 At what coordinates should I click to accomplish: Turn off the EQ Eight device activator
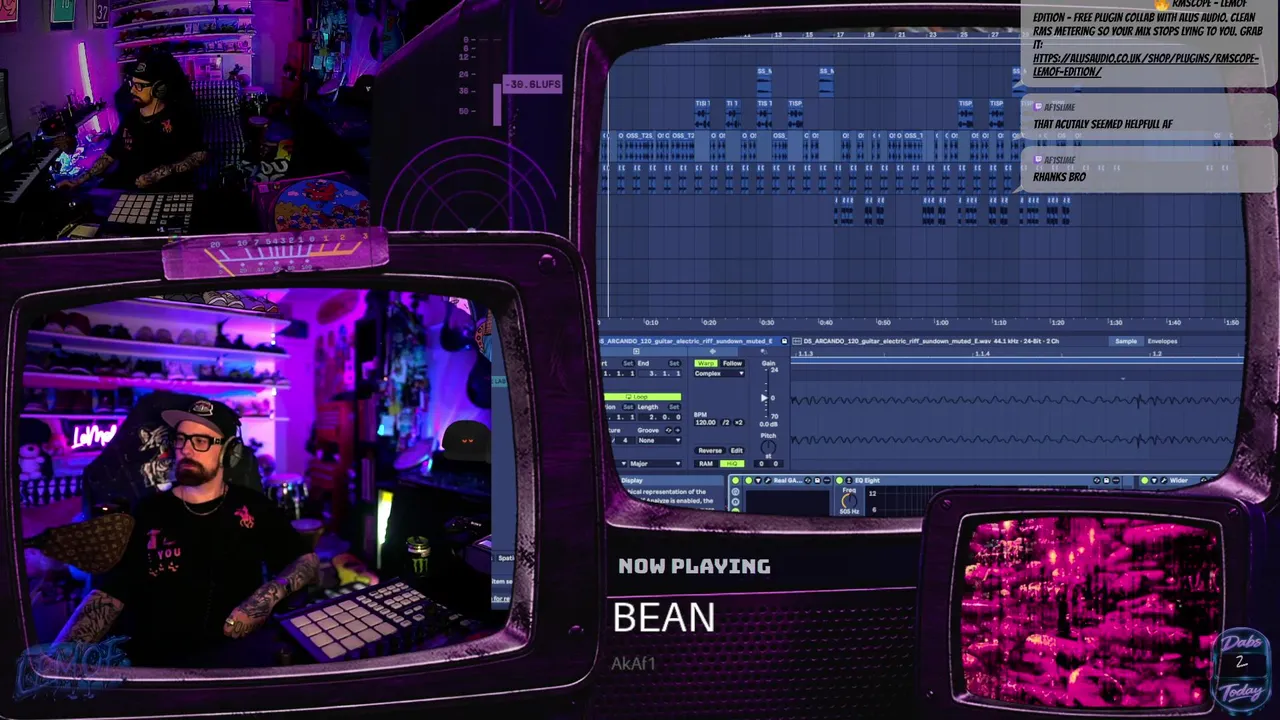pyautogui.click(x=839, y=480)
